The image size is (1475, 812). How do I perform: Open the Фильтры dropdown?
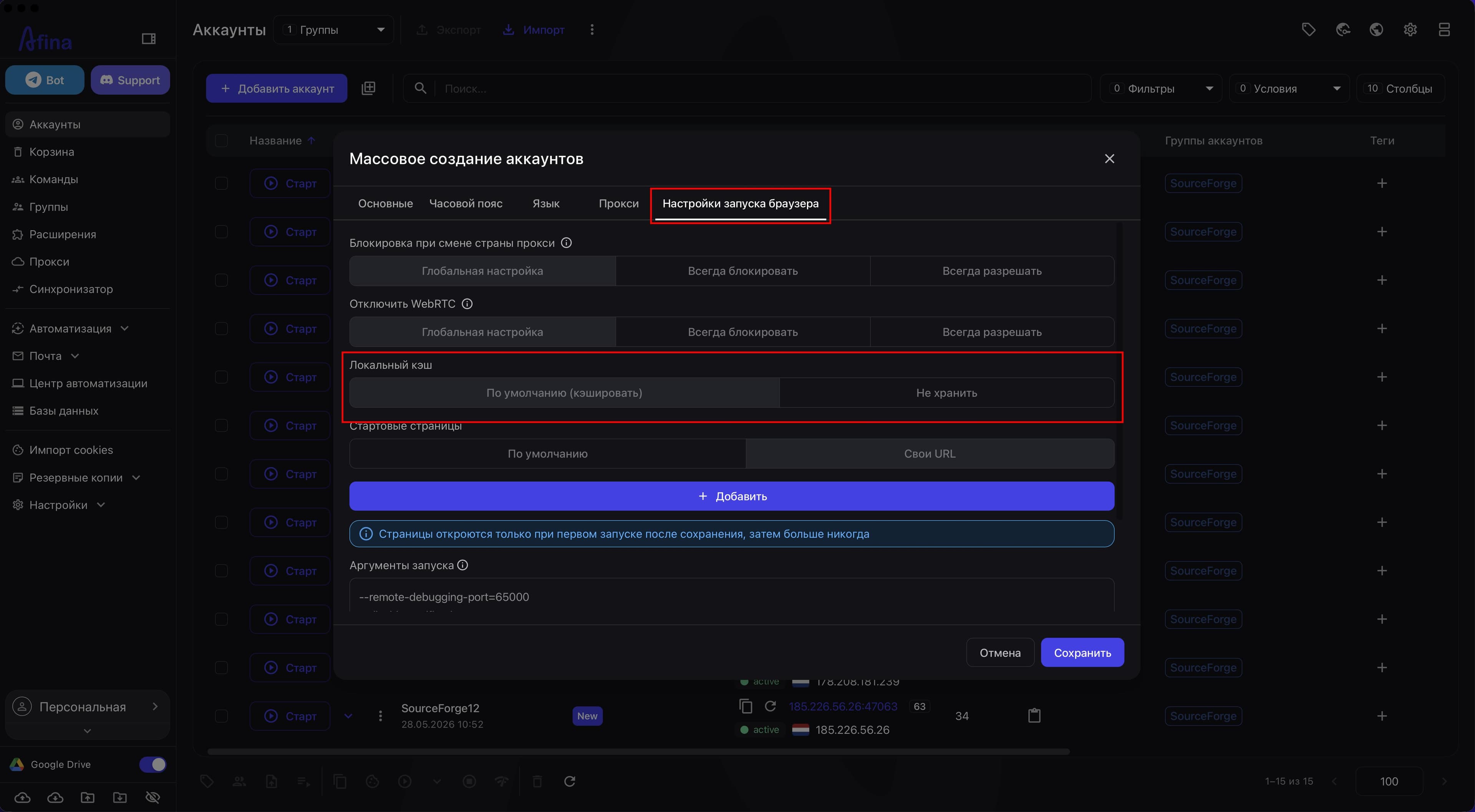click(1161, 88)
